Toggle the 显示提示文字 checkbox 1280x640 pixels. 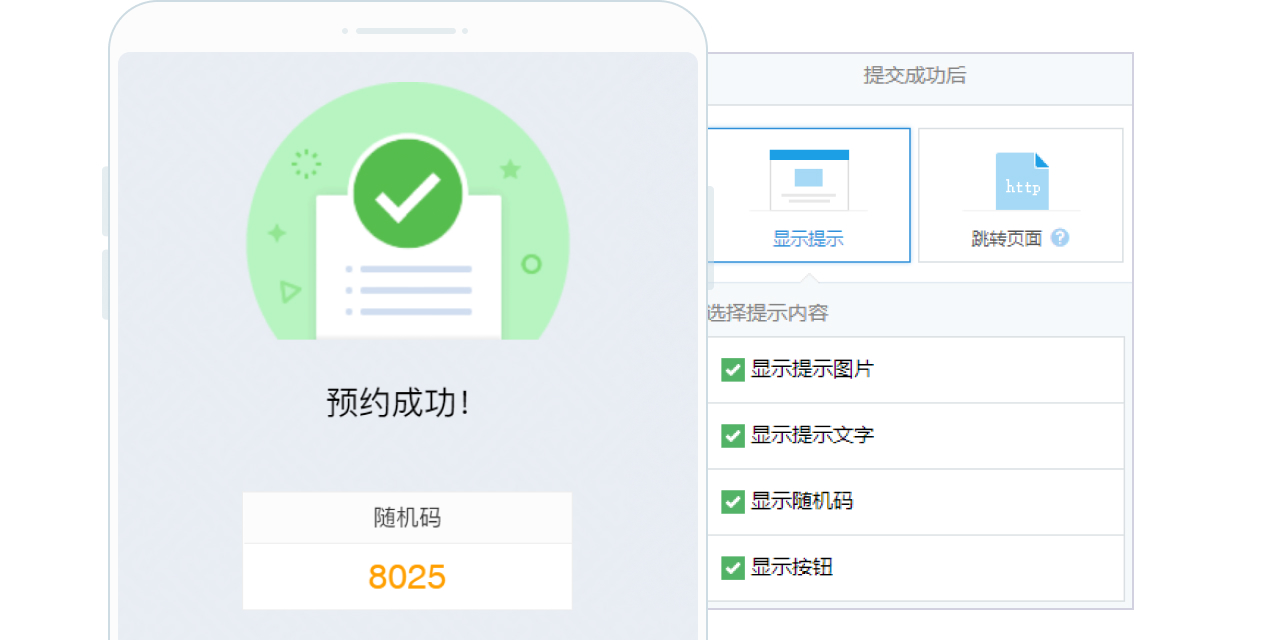(x=732, y=436)
